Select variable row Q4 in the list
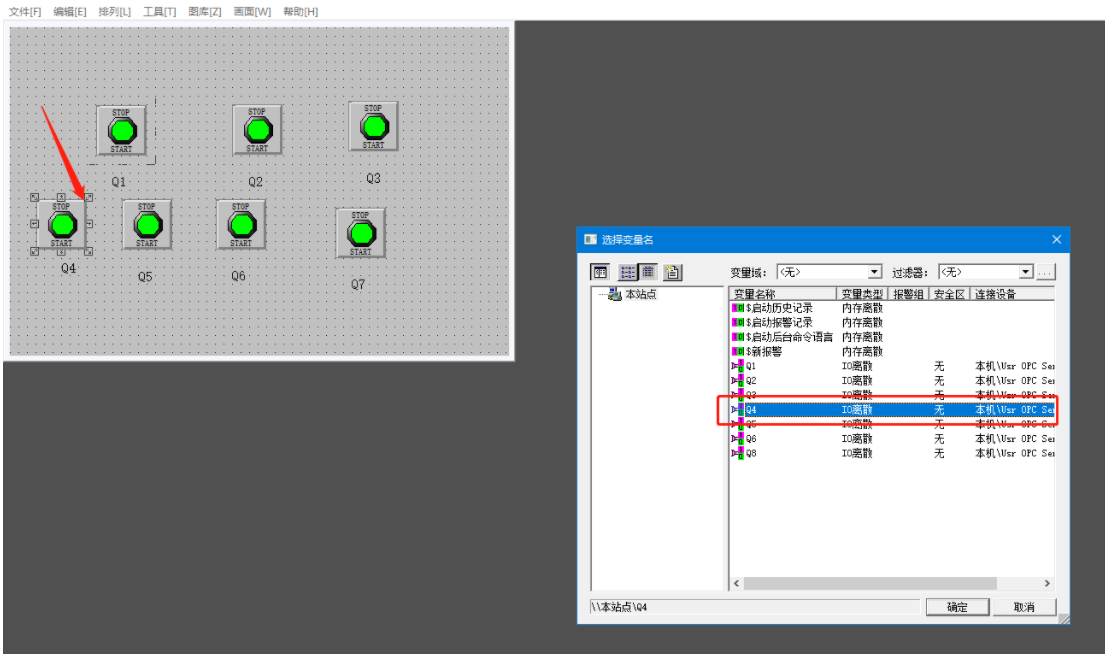 [892, 409]
